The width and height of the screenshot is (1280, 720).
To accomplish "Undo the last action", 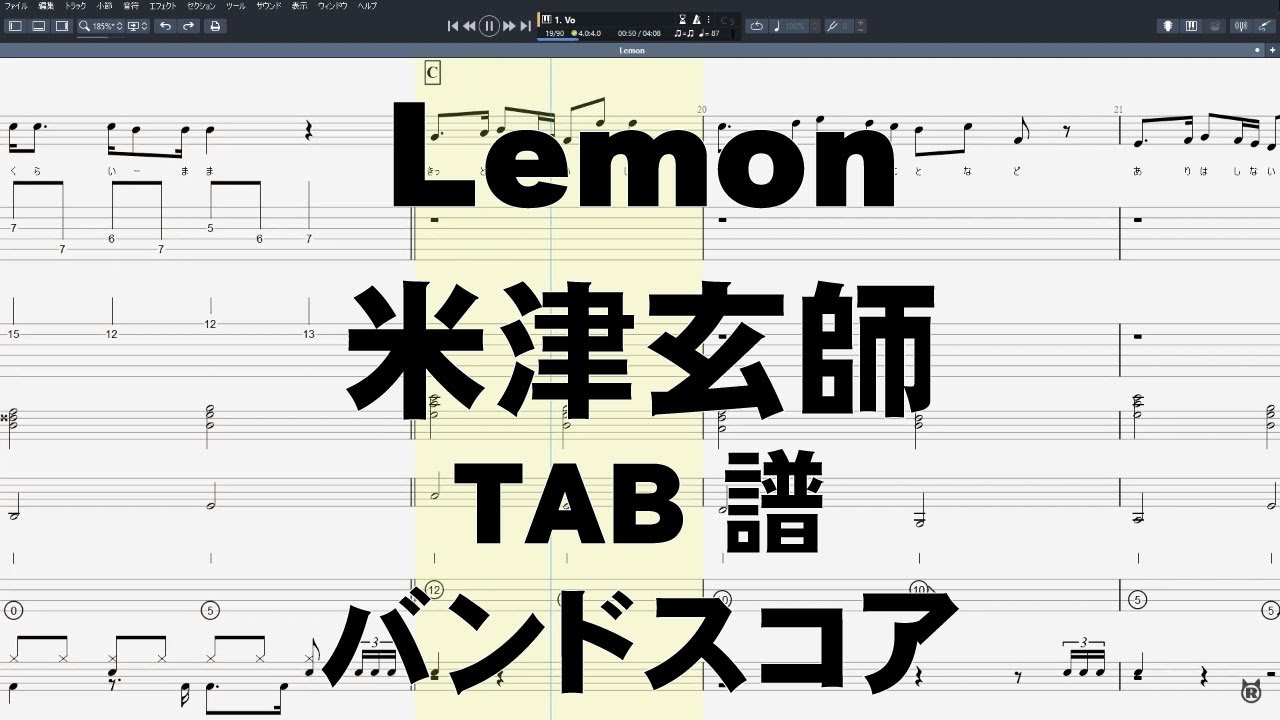I will [166, 26].
